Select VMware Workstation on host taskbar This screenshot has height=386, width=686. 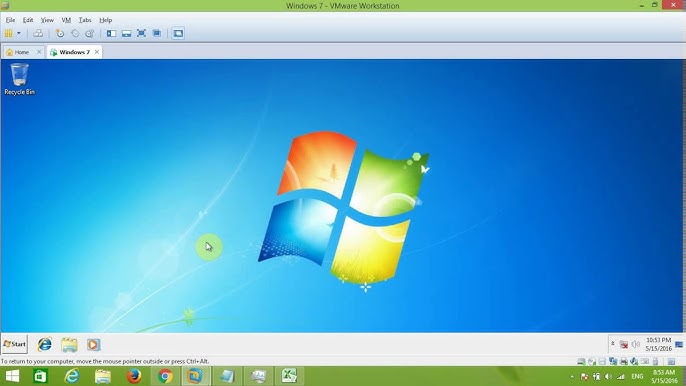coord(195,376)
